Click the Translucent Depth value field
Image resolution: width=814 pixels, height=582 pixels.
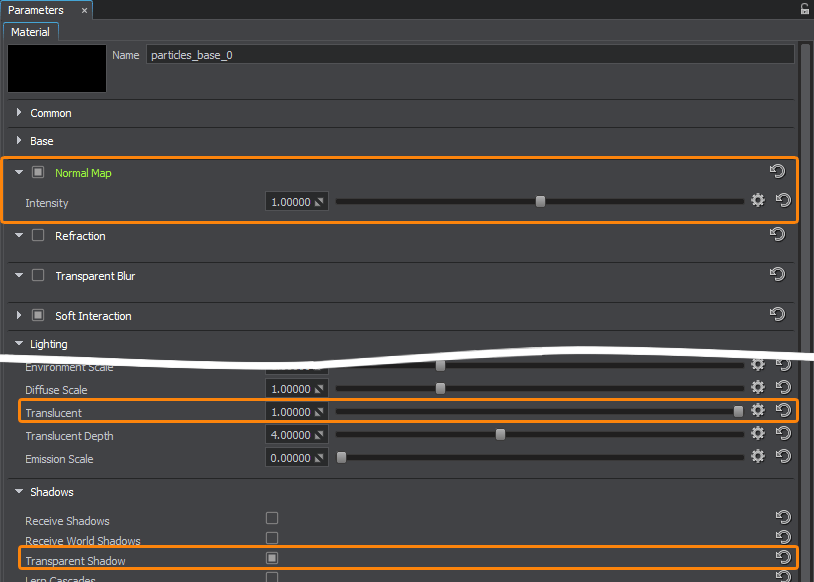pyautogui.click(x=296, y=435)
